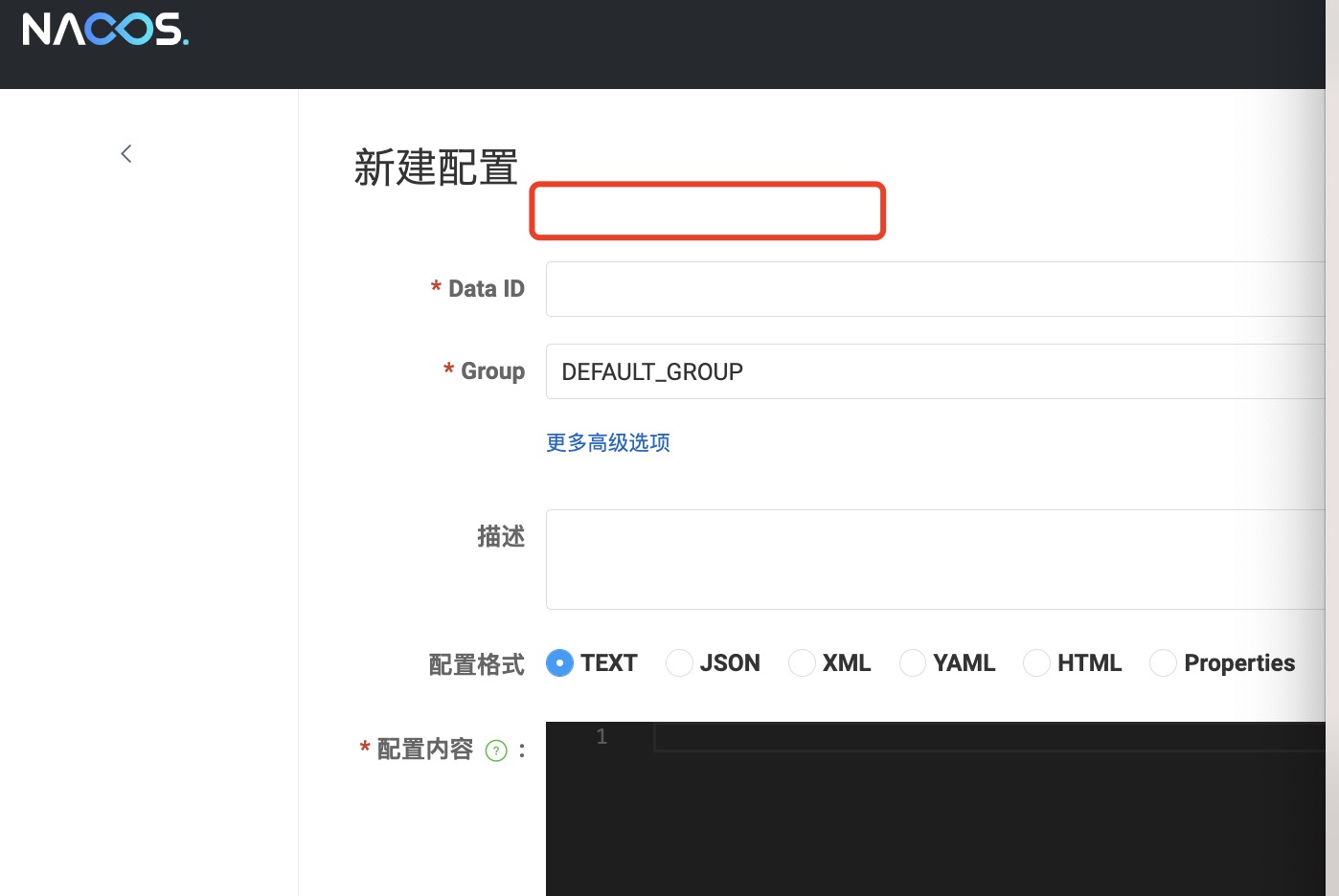The height and width of the screenshot is (896, 1339).
Task: Click the red-highlighted box under 新建配置
Action: pyautogui.click(x=708, y=211)
